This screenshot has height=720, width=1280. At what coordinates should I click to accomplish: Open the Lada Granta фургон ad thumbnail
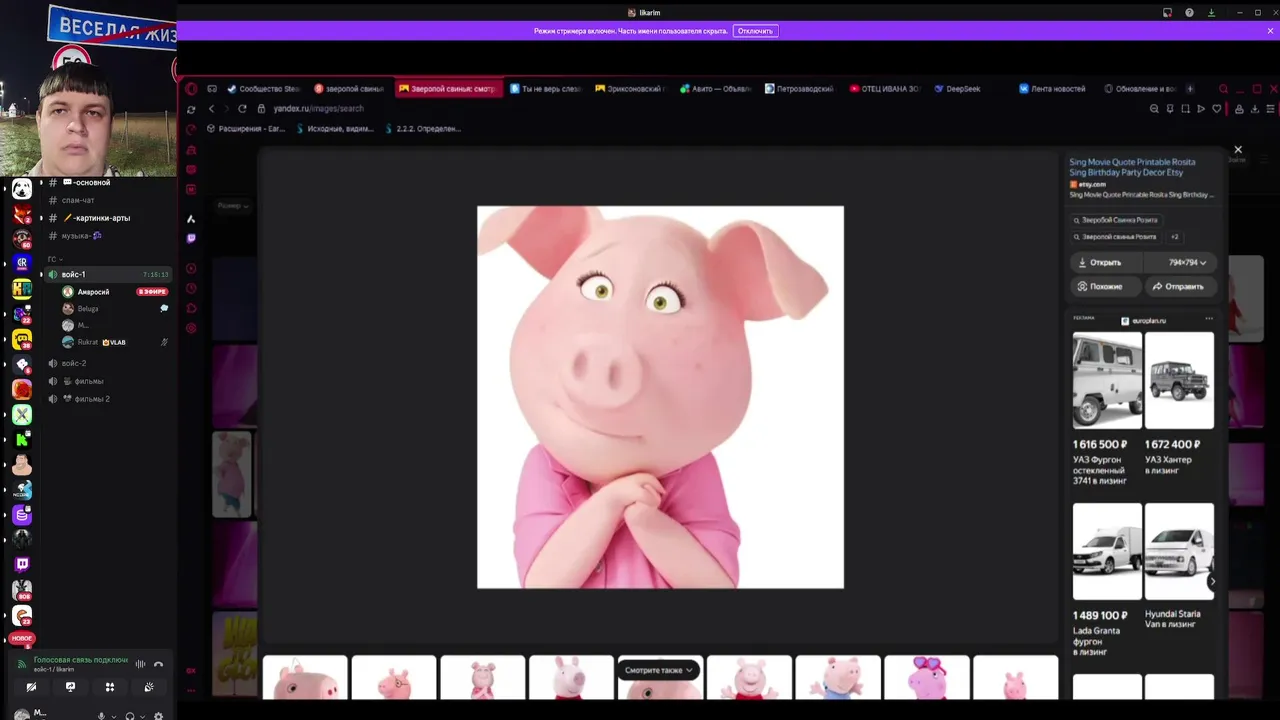point(1107,551)
